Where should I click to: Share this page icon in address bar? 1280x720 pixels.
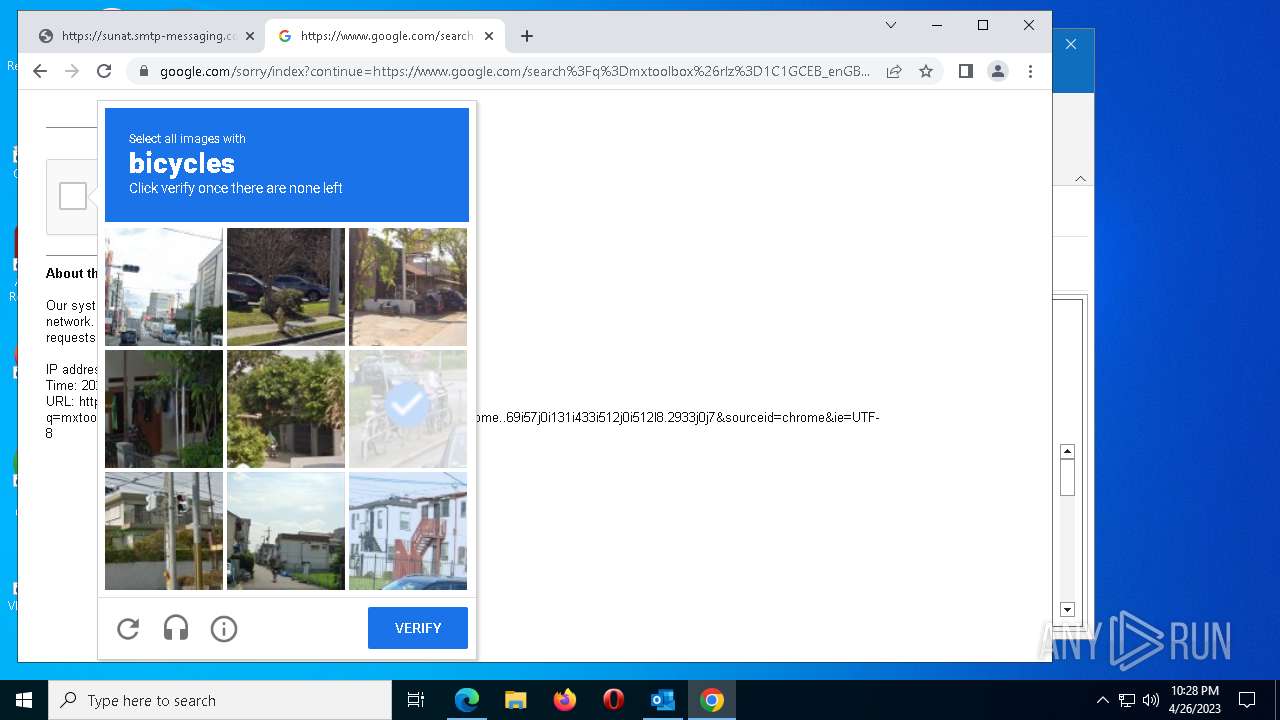pos(894,71)
